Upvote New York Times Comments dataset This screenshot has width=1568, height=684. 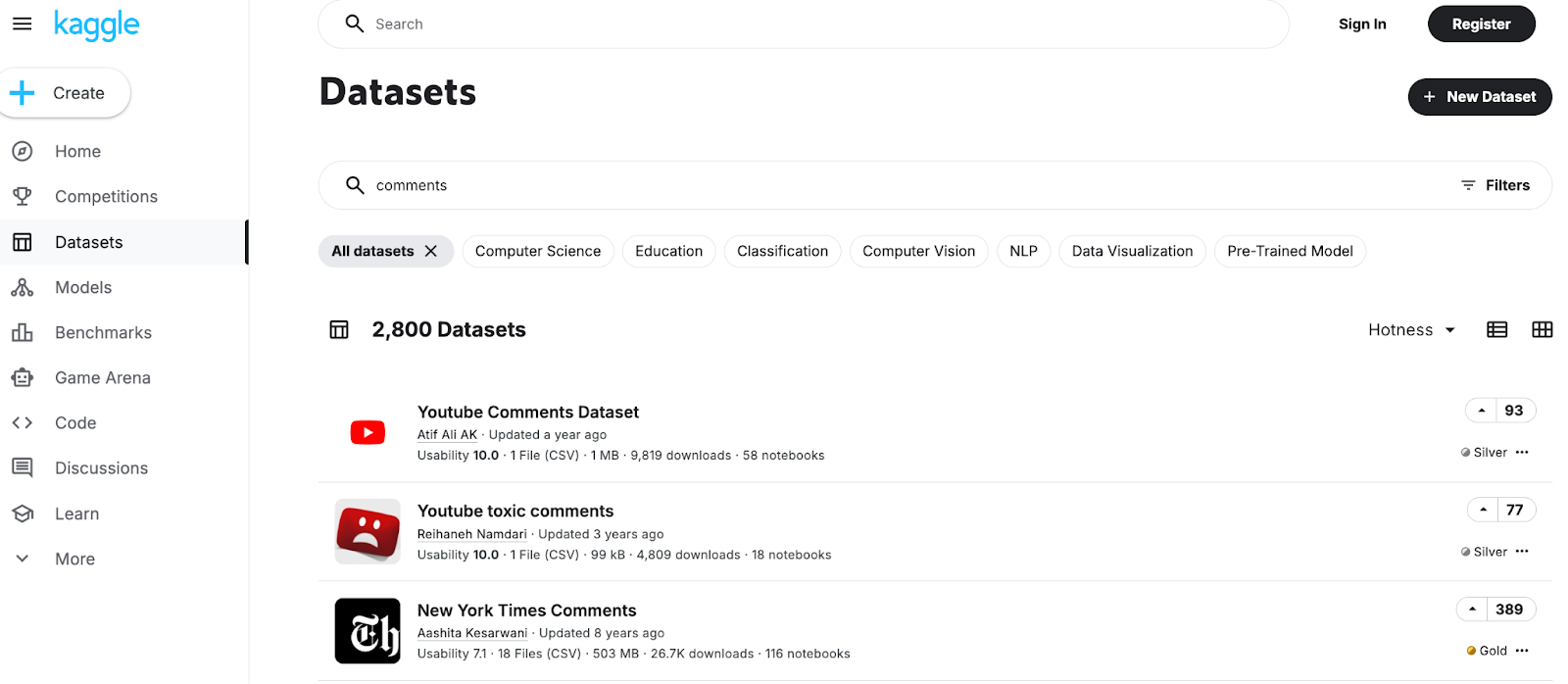click(1472, 610)
